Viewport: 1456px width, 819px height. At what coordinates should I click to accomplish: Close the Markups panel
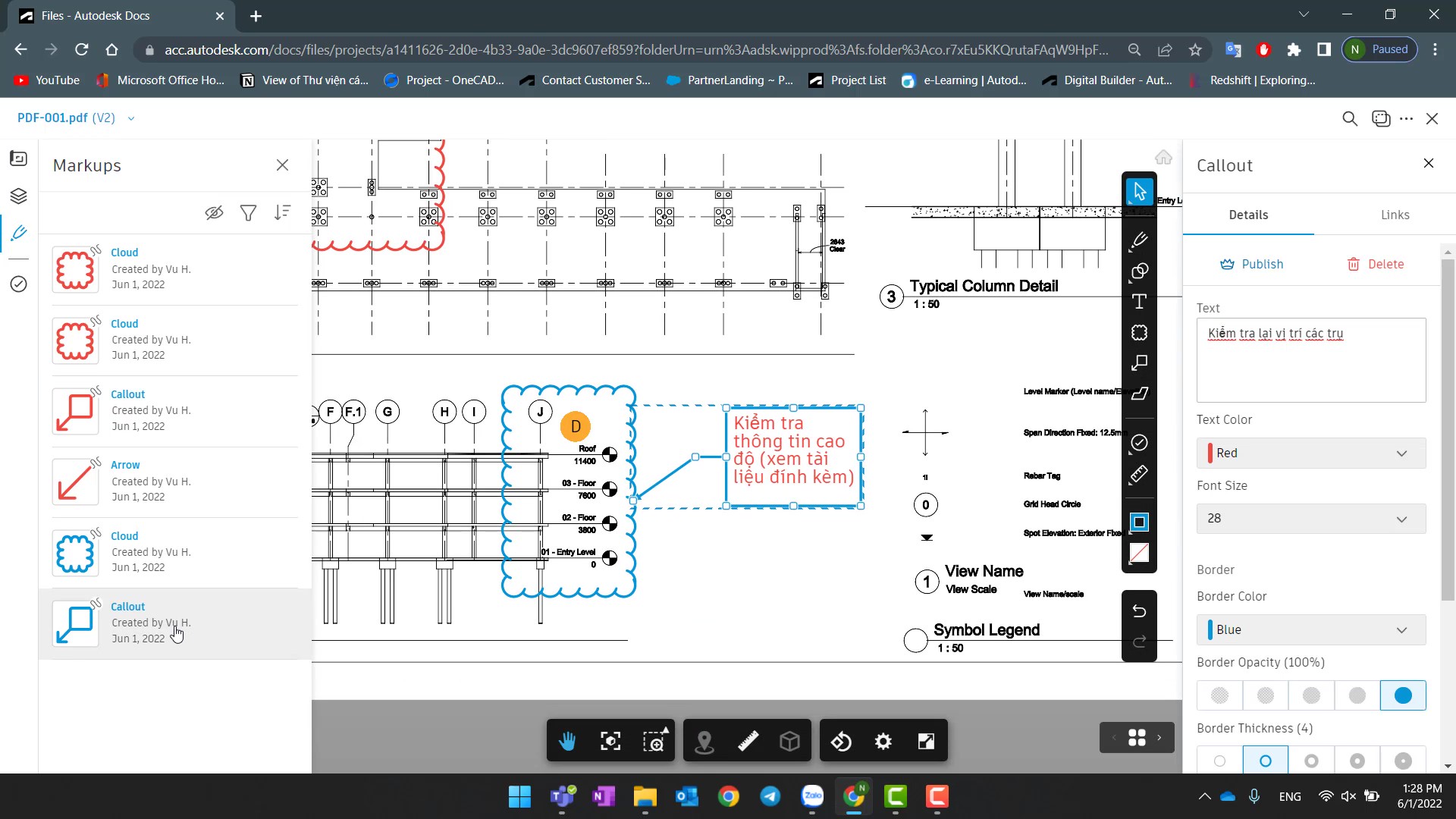point(282,165)
